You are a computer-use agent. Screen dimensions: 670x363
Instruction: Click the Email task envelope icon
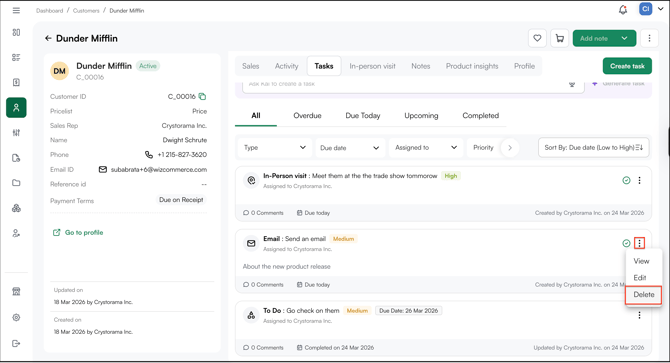[x=251, y=243]
